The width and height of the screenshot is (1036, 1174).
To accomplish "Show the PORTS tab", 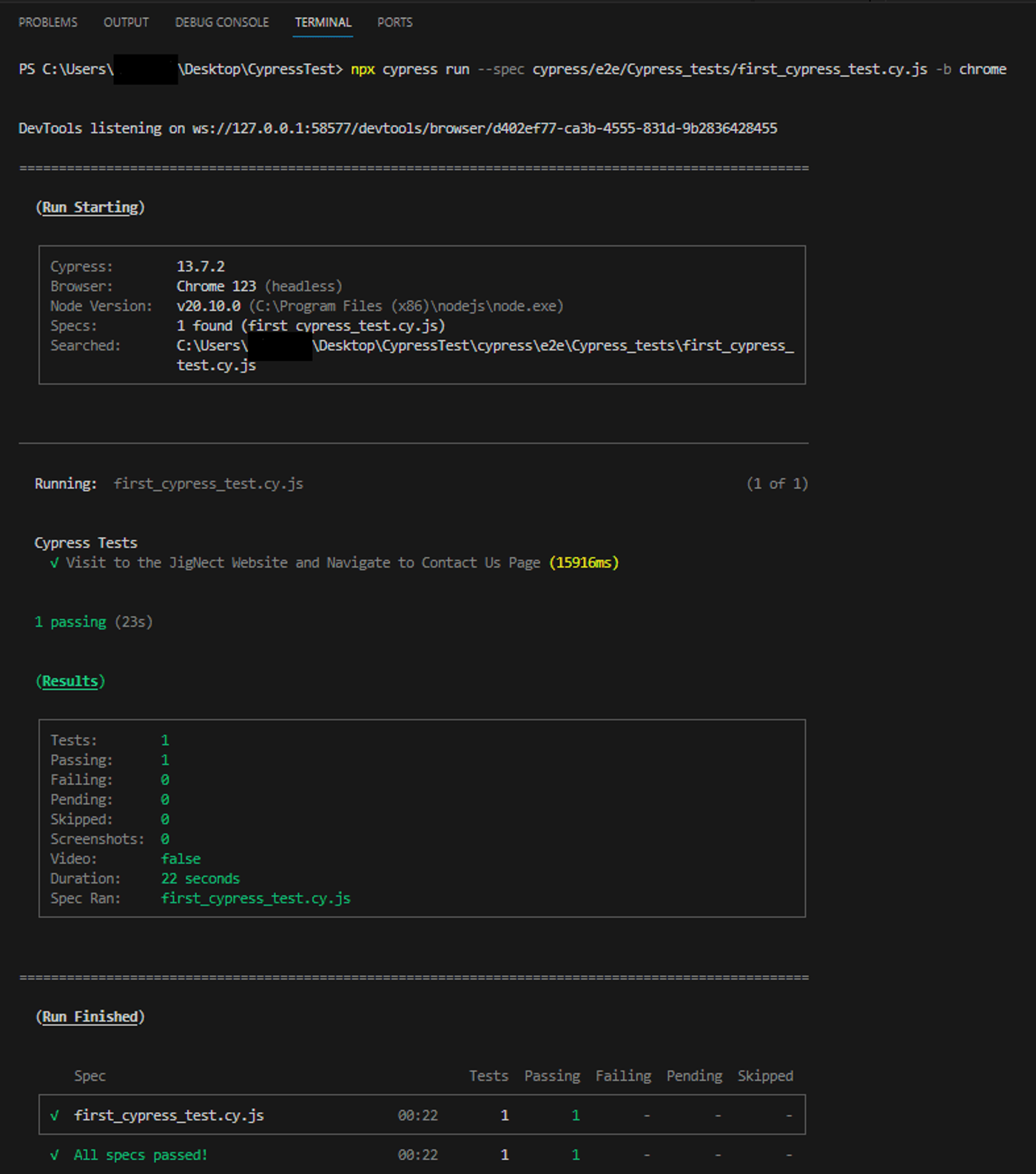I will (x=395, y=22).
